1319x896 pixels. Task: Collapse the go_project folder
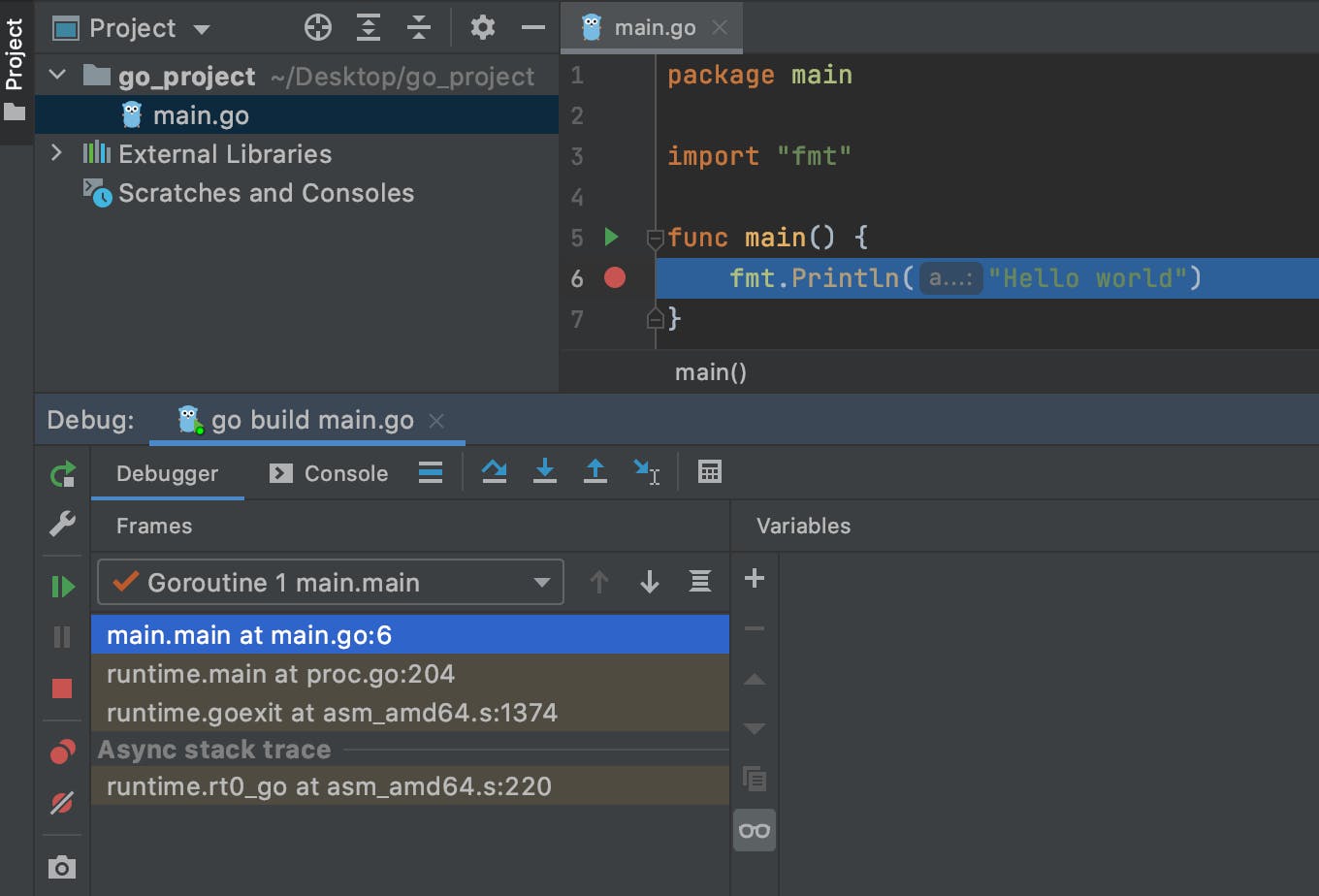pos(57,75)
